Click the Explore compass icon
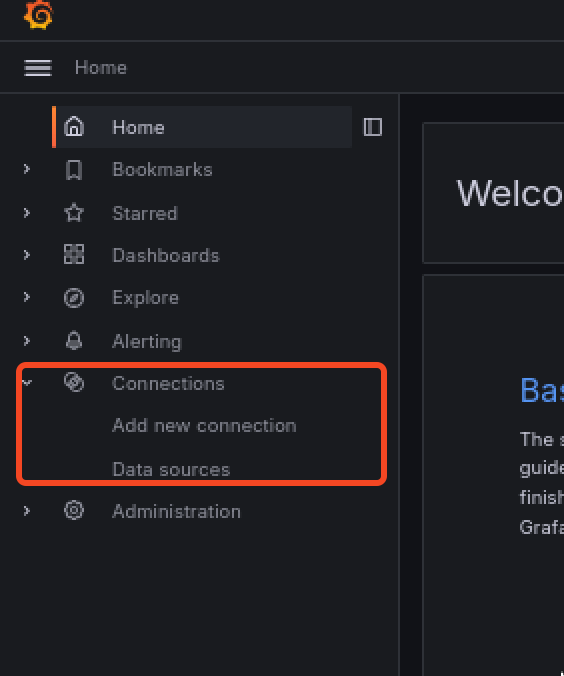 click(74, 298)
